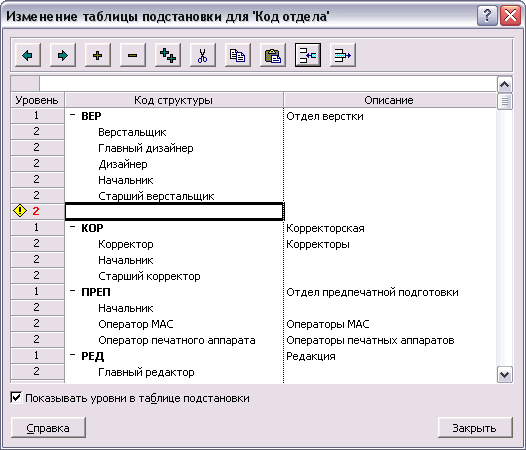Image resolution: width=526 pixels, height=450 pixels.
Task: Toggle 'Показывать уровни в таблице подстановки' checkbox
Action: click(x=16, y=398)
